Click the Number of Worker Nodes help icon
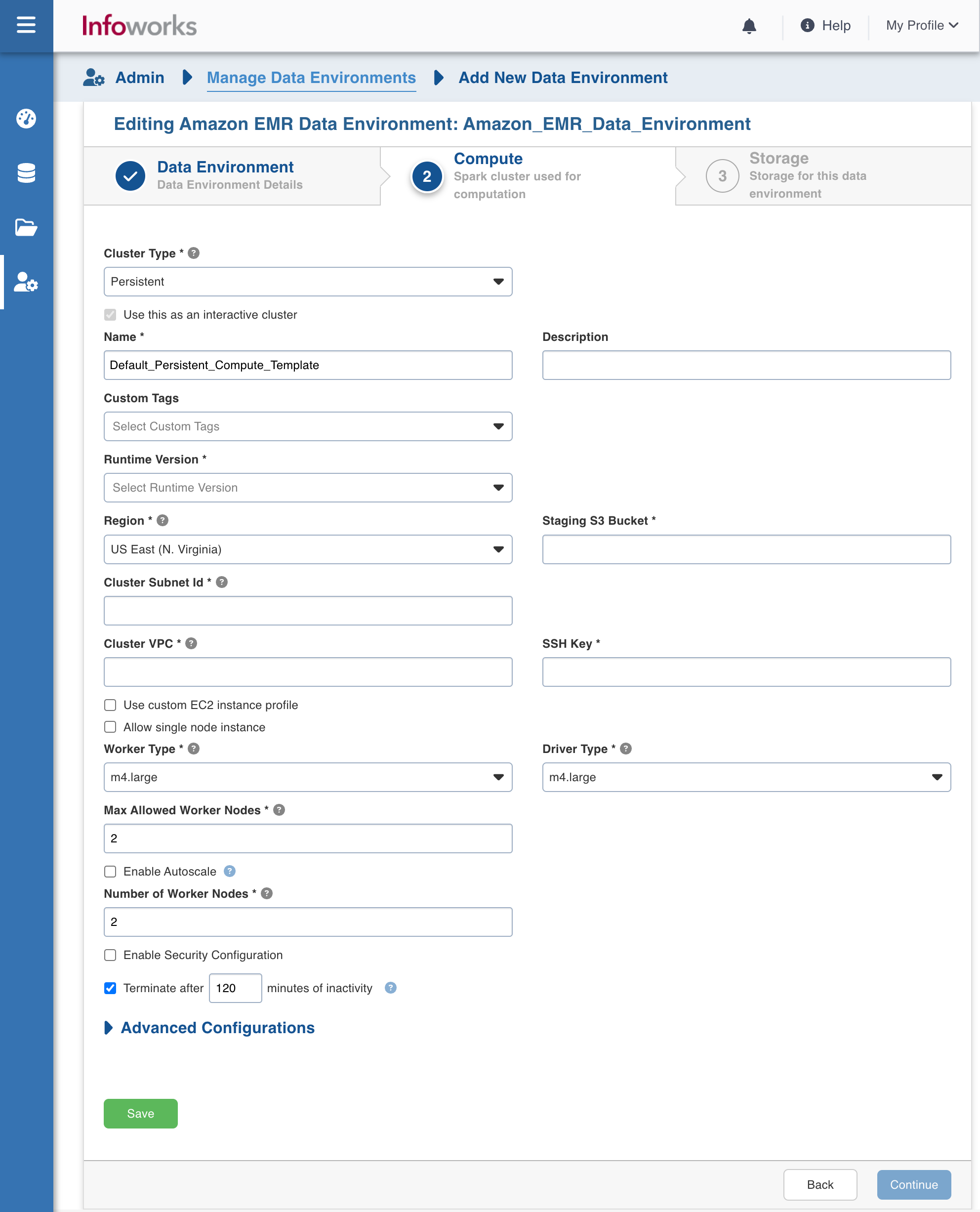 pyautogui.click(x=267, y=893)
